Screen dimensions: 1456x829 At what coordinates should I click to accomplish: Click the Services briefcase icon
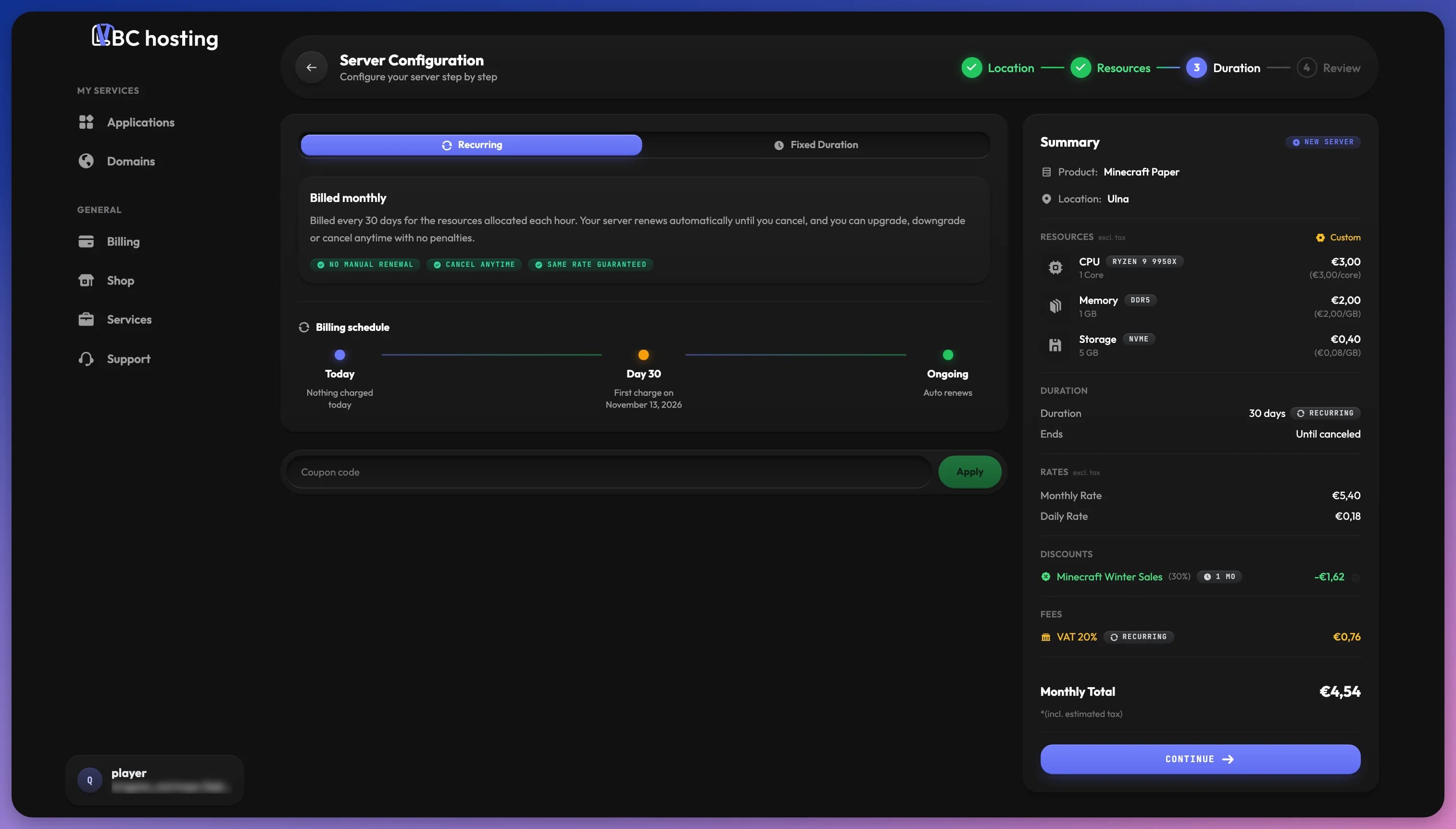click(86, 319)
